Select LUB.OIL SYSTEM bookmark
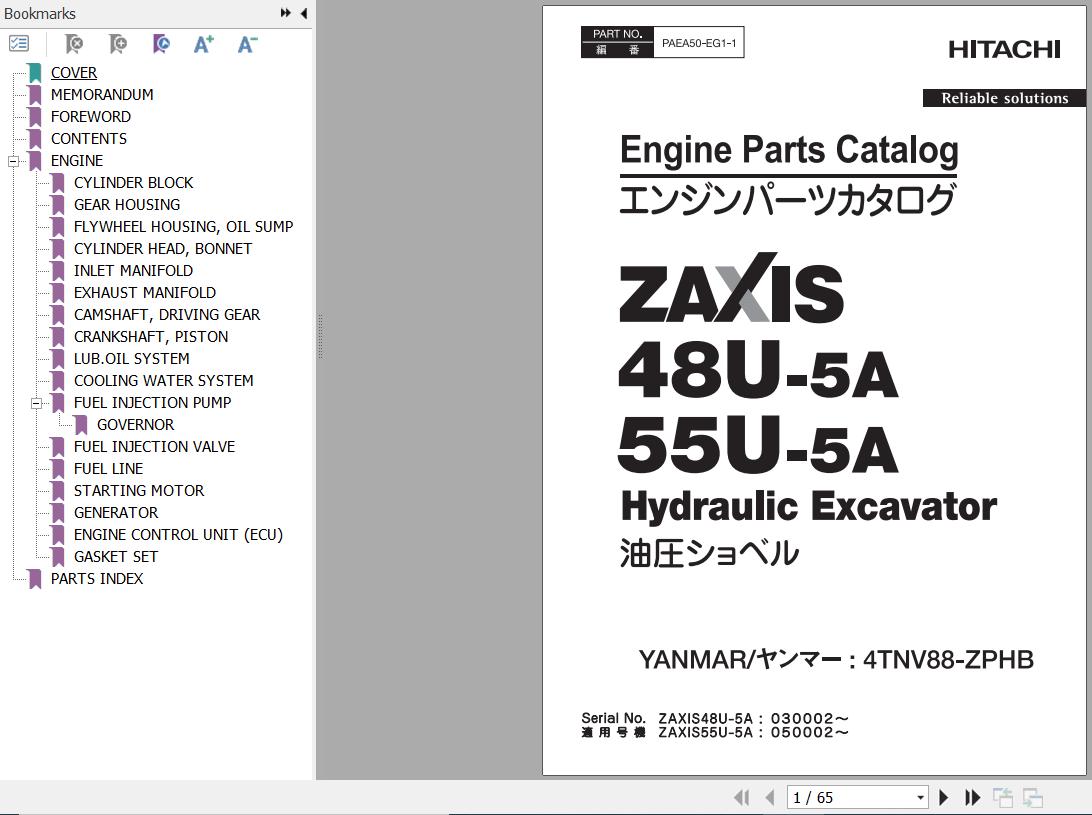The width and height of the screenshot is (1092, 815). tap(132, 359)
